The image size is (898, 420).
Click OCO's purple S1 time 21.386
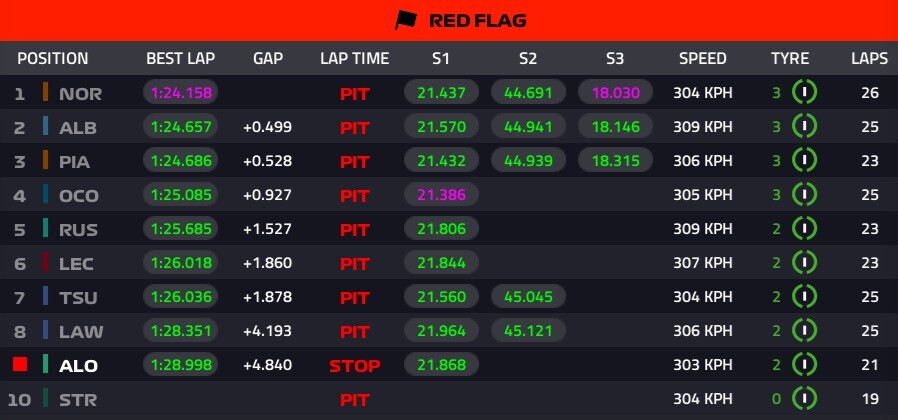(440, 196)
